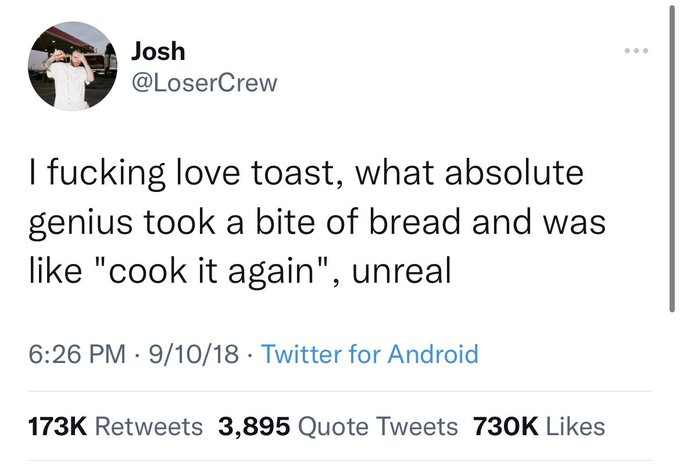Click the right-side vertical scrollbar
The width and height of the screenshot is (680, 466).
[x=670, y=160]
